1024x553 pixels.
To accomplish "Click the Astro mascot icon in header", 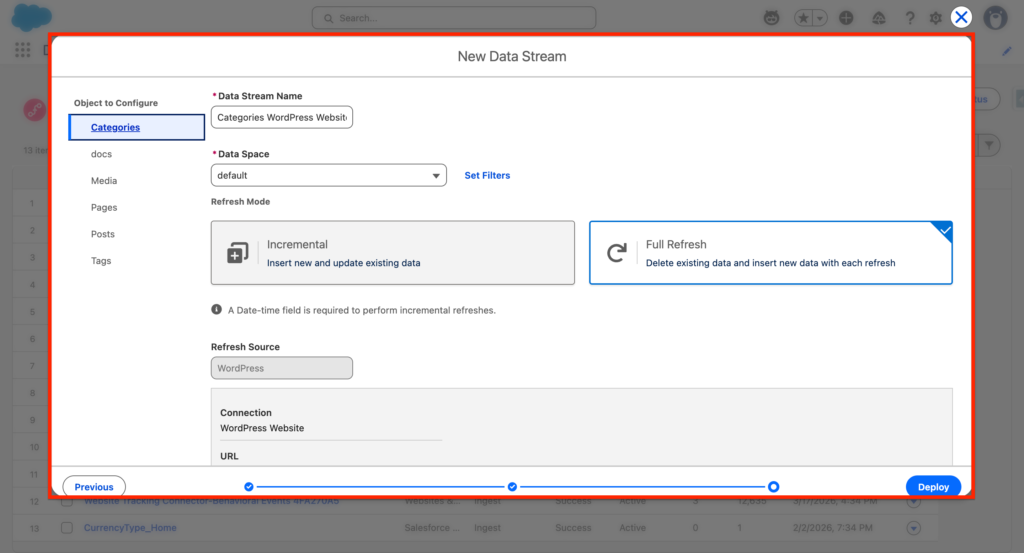I will point(772,18).
